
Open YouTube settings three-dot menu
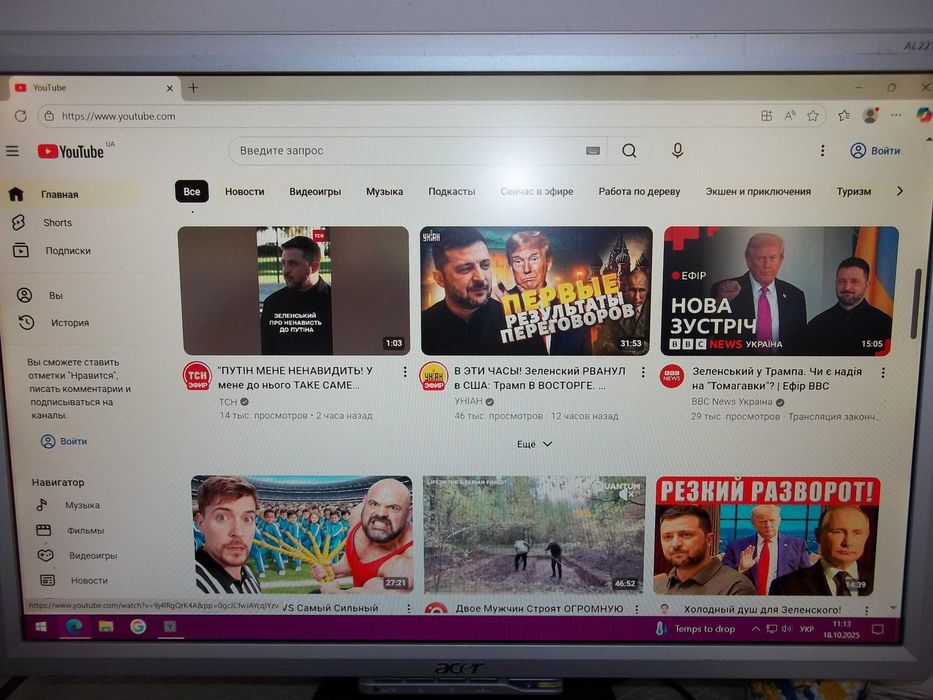[822, 151]
